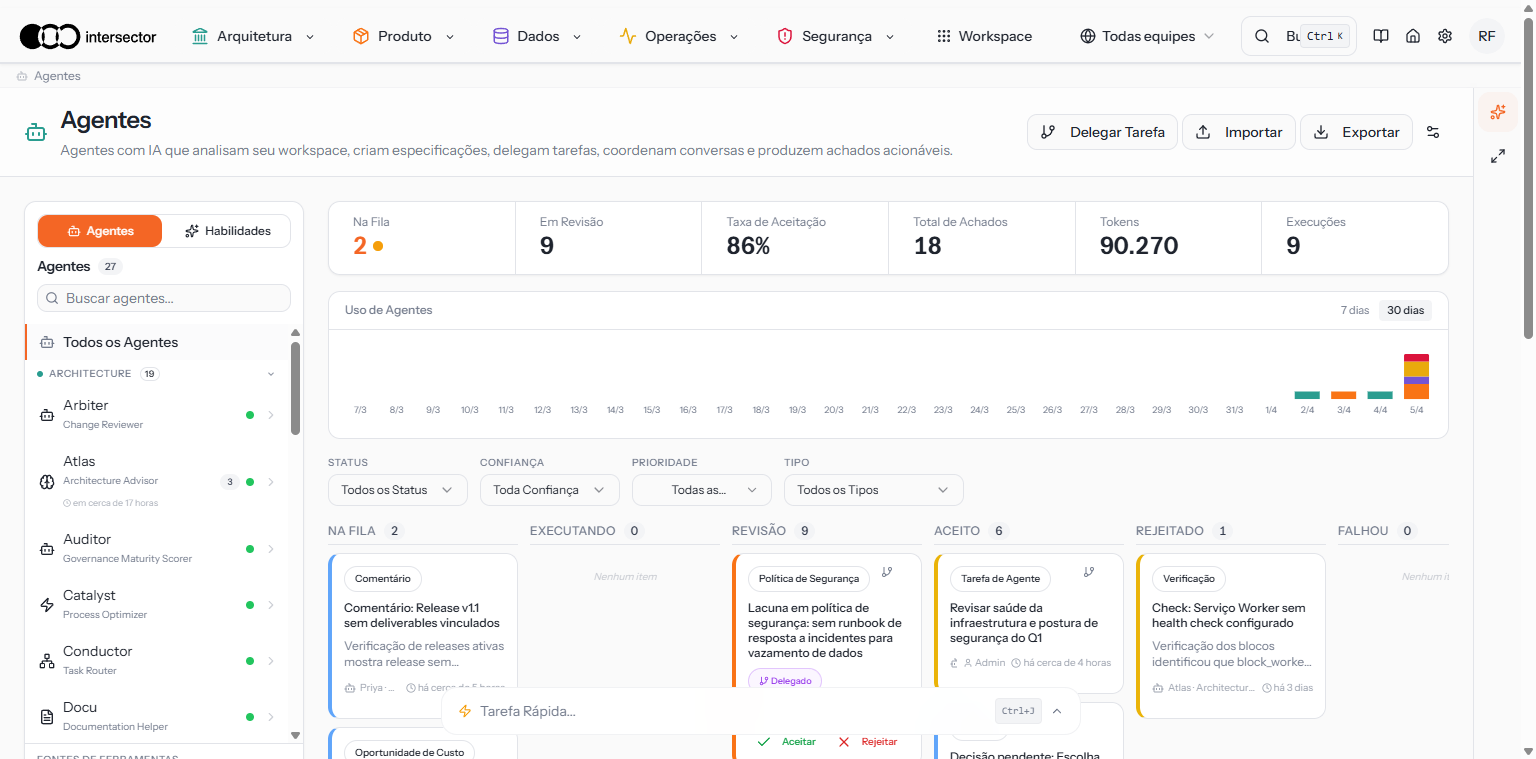
Task: Click the lightning icon in Tarefa Rápida bar
Action: [x=464, y=711]
